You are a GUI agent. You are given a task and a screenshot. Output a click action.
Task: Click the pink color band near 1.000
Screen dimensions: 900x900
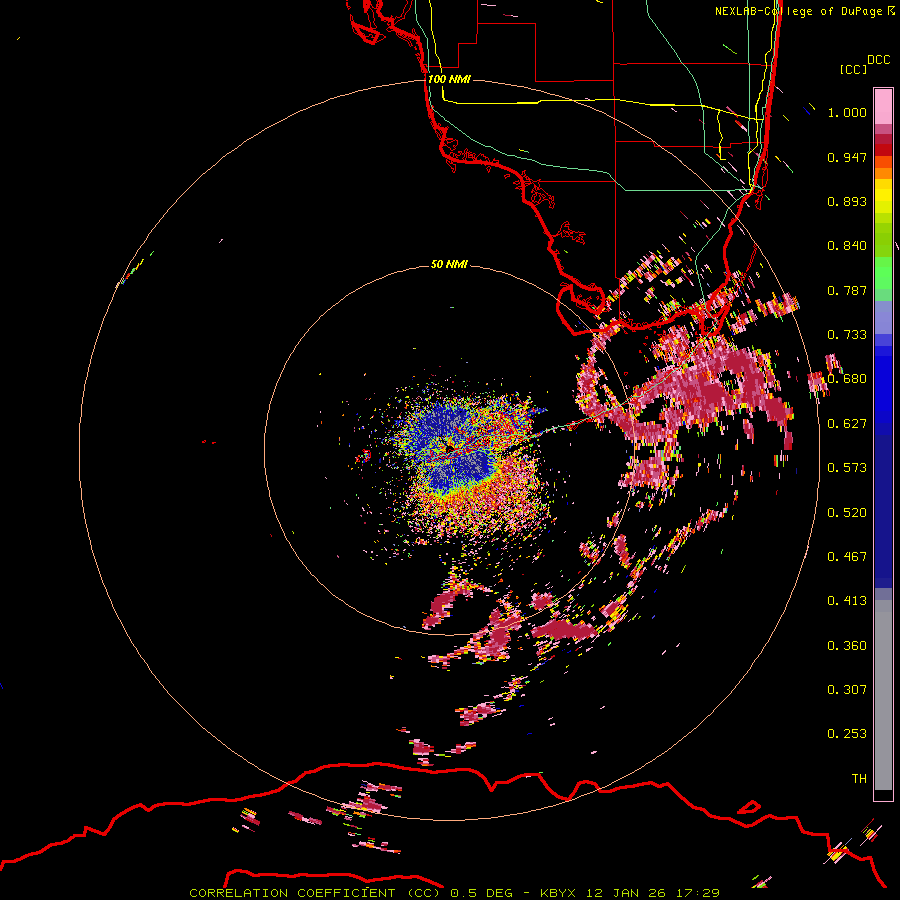coord(883,107)
